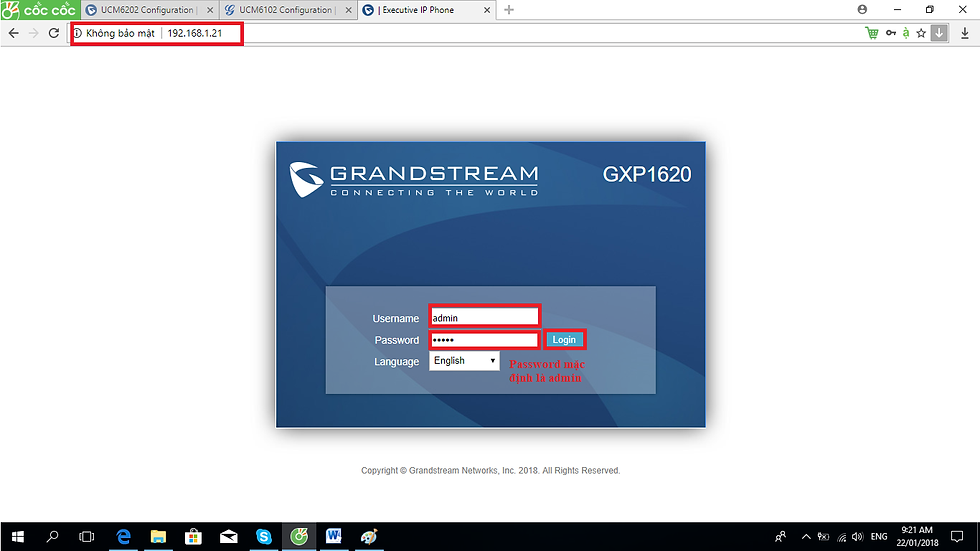The height and width of the screenshot is (551, 980).
Task: Close the Executive IP Phone tab
Action: [487, 10]
